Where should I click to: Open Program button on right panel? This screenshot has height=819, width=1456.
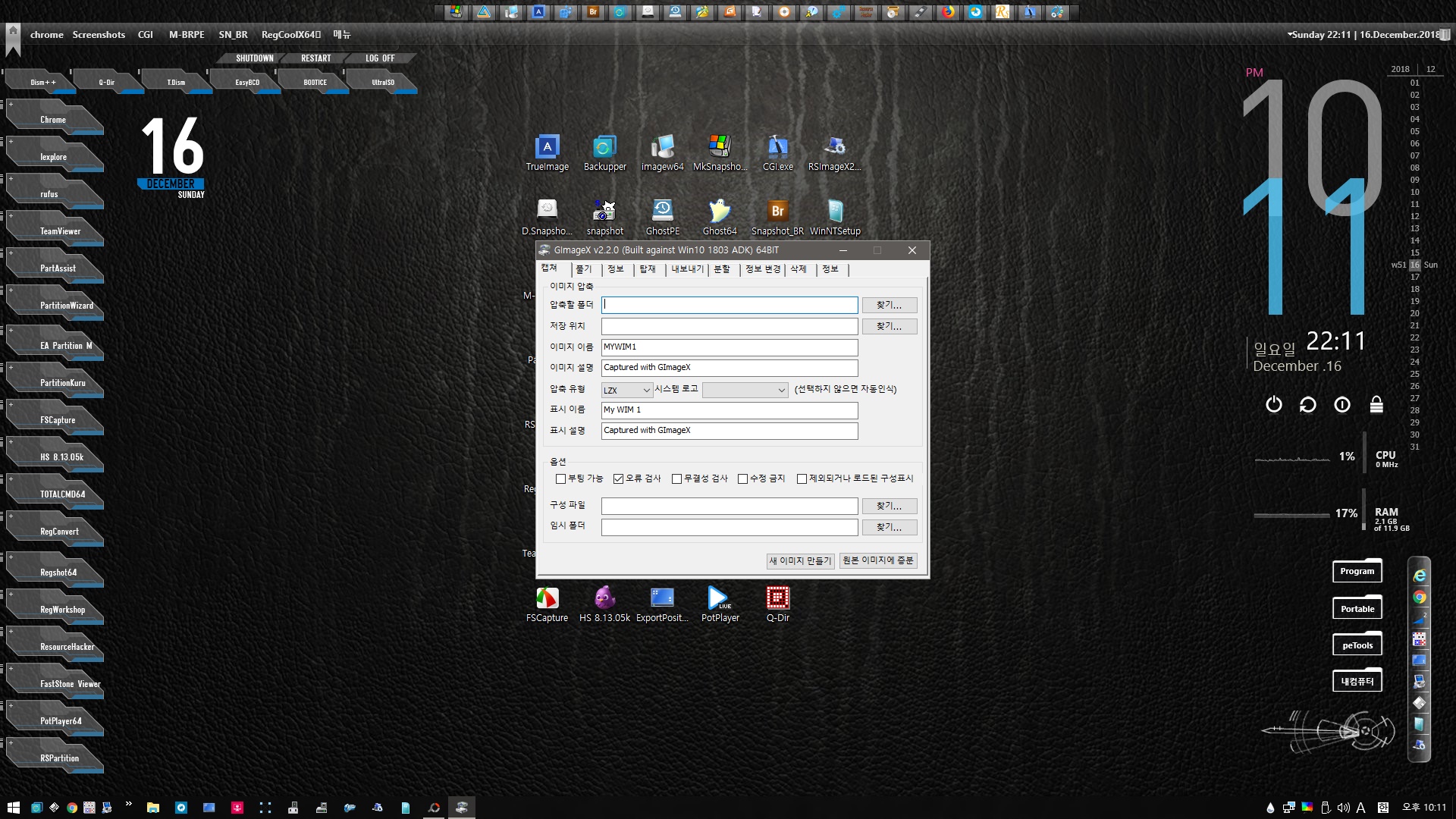click(1357, 571)
